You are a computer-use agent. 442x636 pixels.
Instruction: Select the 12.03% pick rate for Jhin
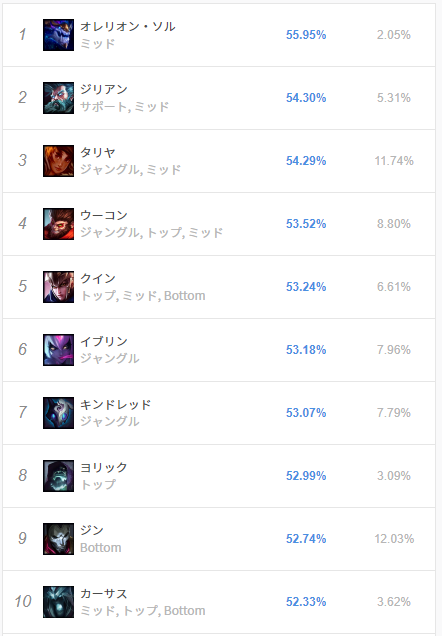point(394,539)
